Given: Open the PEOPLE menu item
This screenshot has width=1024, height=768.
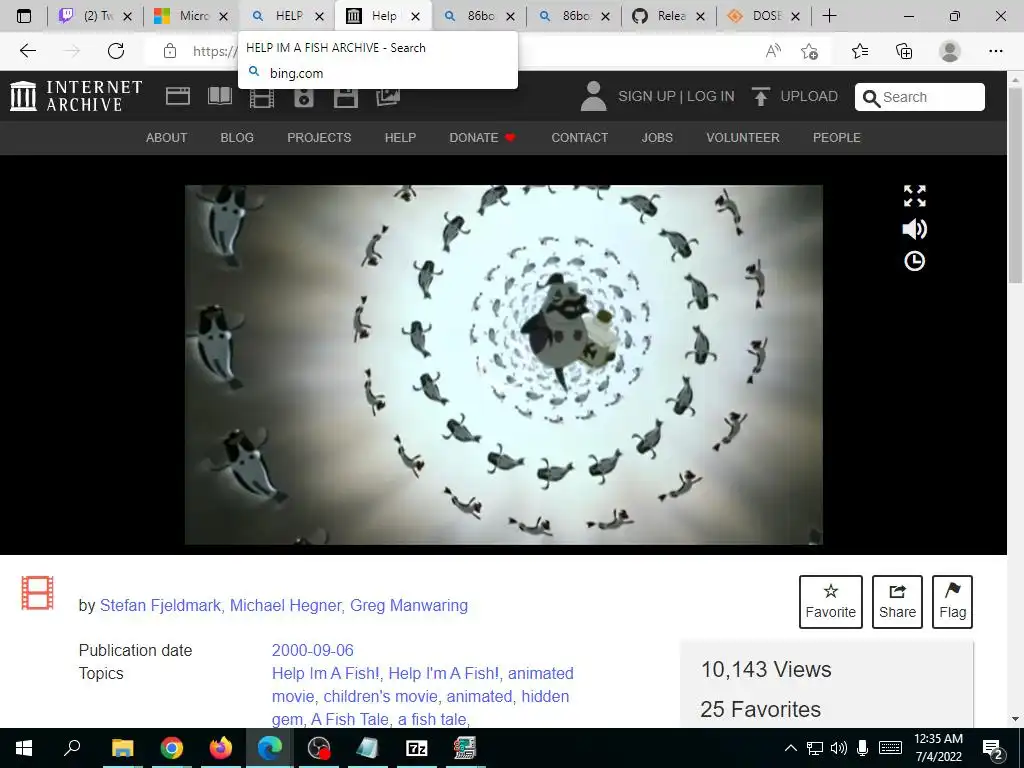Looking at the screenshot, I should pos(837,138).
